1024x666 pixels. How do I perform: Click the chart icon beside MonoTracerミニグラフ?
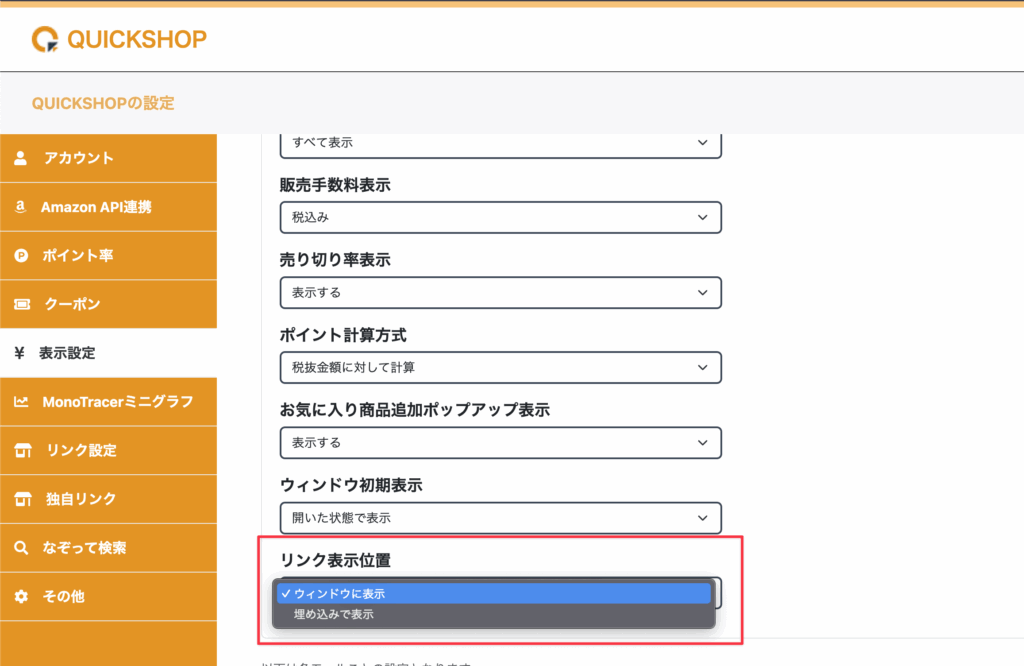point(22,402)
